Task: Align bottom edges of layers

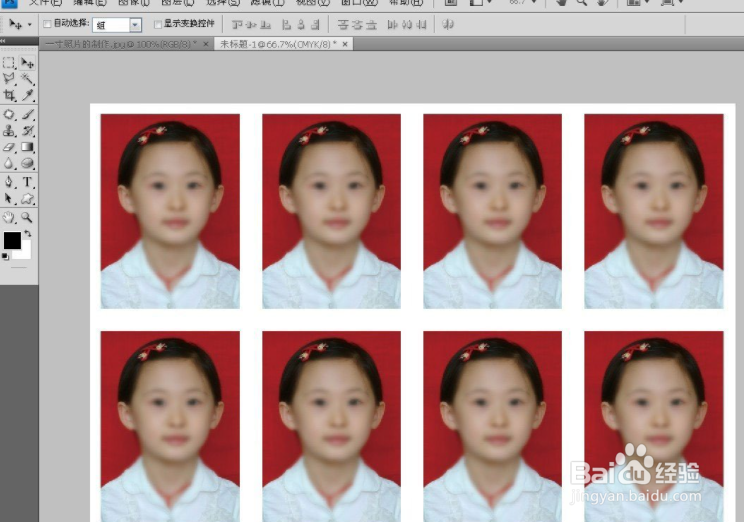Action: [266, 24]
